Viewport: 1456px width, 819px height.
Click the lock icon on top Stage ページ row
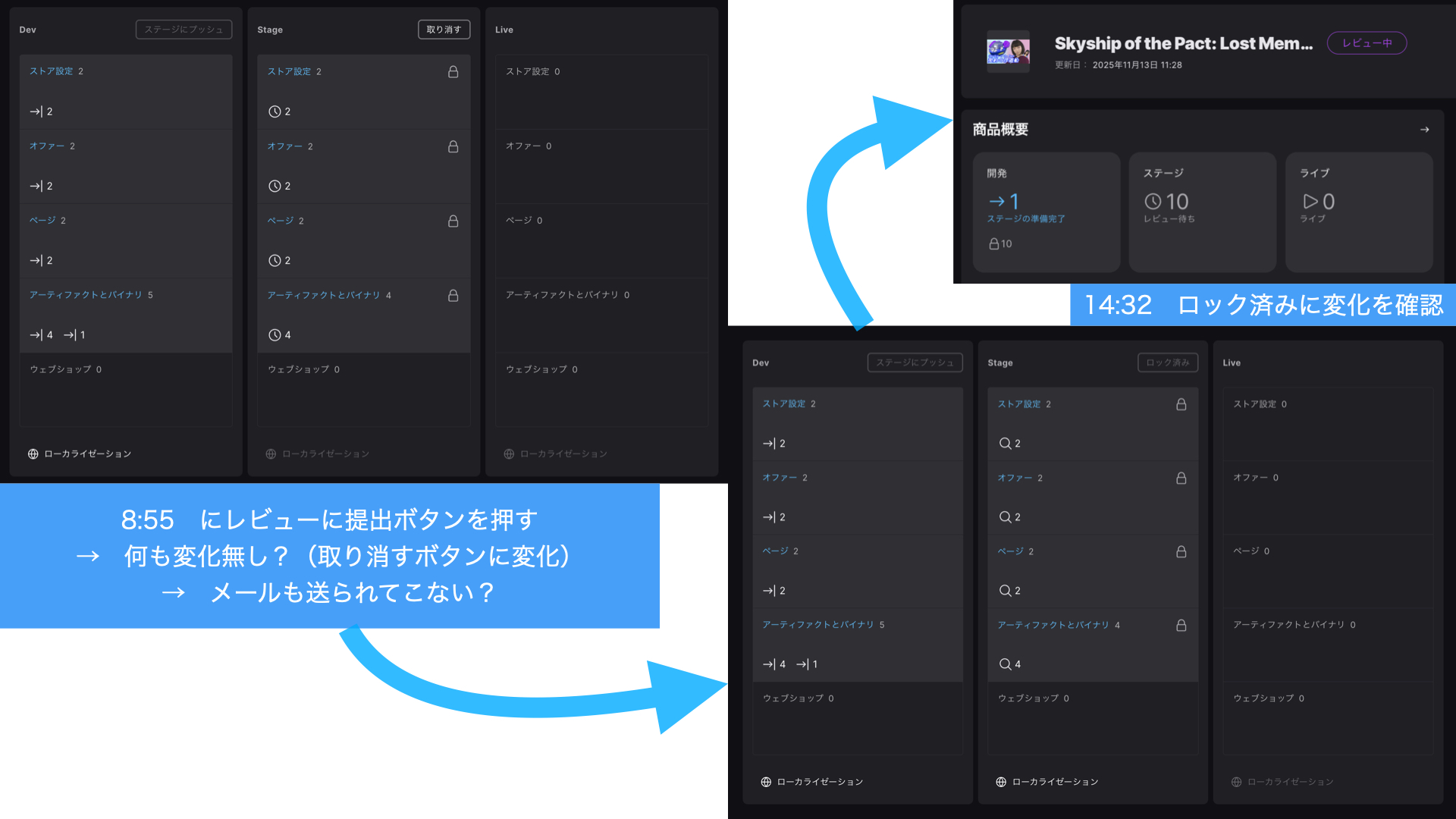(453, 221)
